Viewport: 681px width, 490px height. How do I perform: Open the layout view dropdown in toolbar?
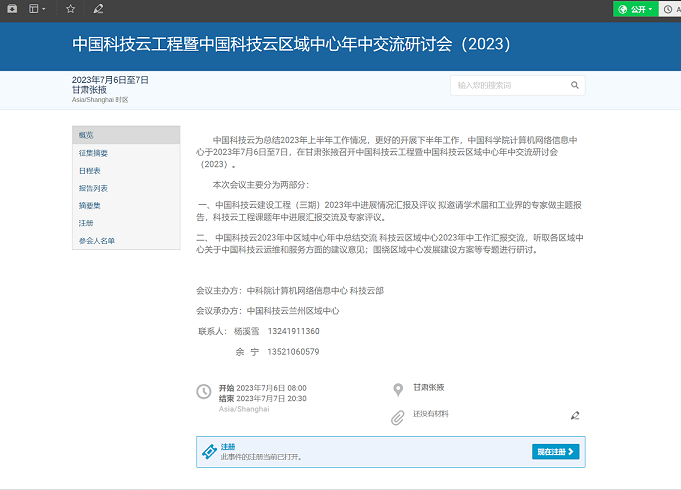click(38, 9)
